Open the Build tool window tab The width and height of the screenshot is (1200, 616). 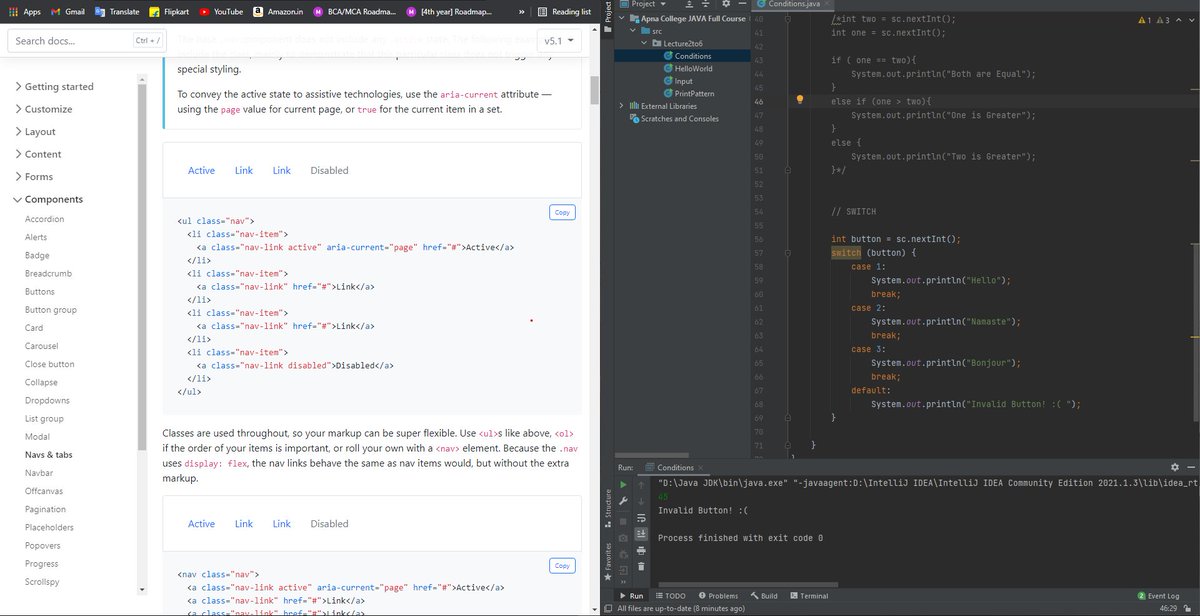tap(763, 596)
